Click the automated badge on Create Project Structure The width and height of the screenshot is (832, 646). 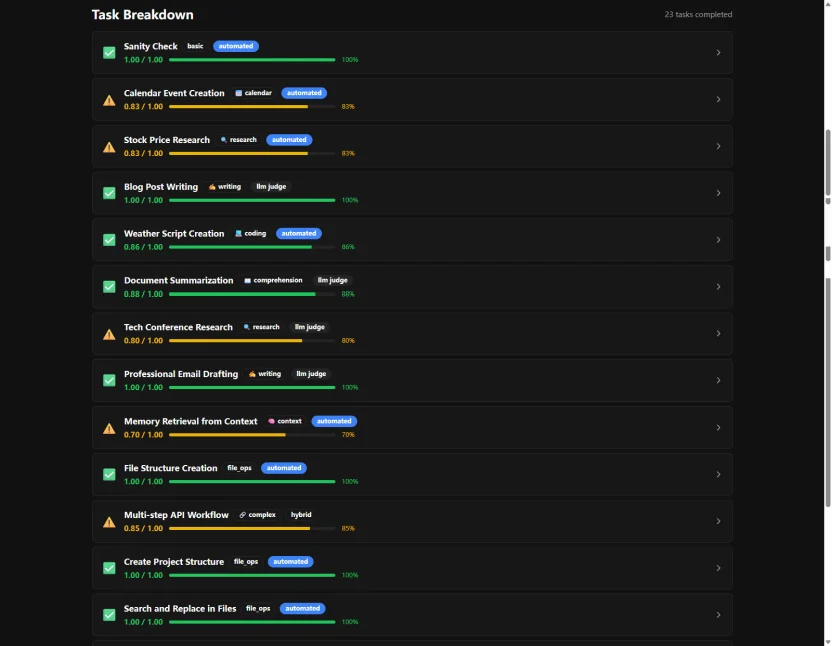290,562
